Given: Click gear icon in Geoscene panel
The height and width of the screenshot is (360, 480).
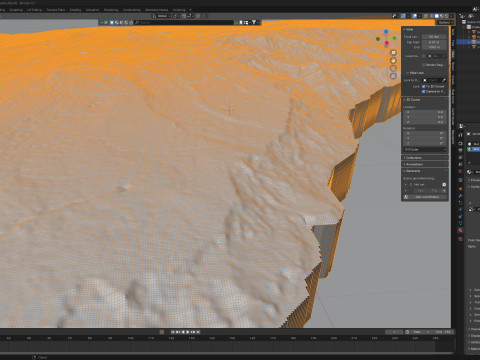Looking at the screenshot, I should (444, 184).
